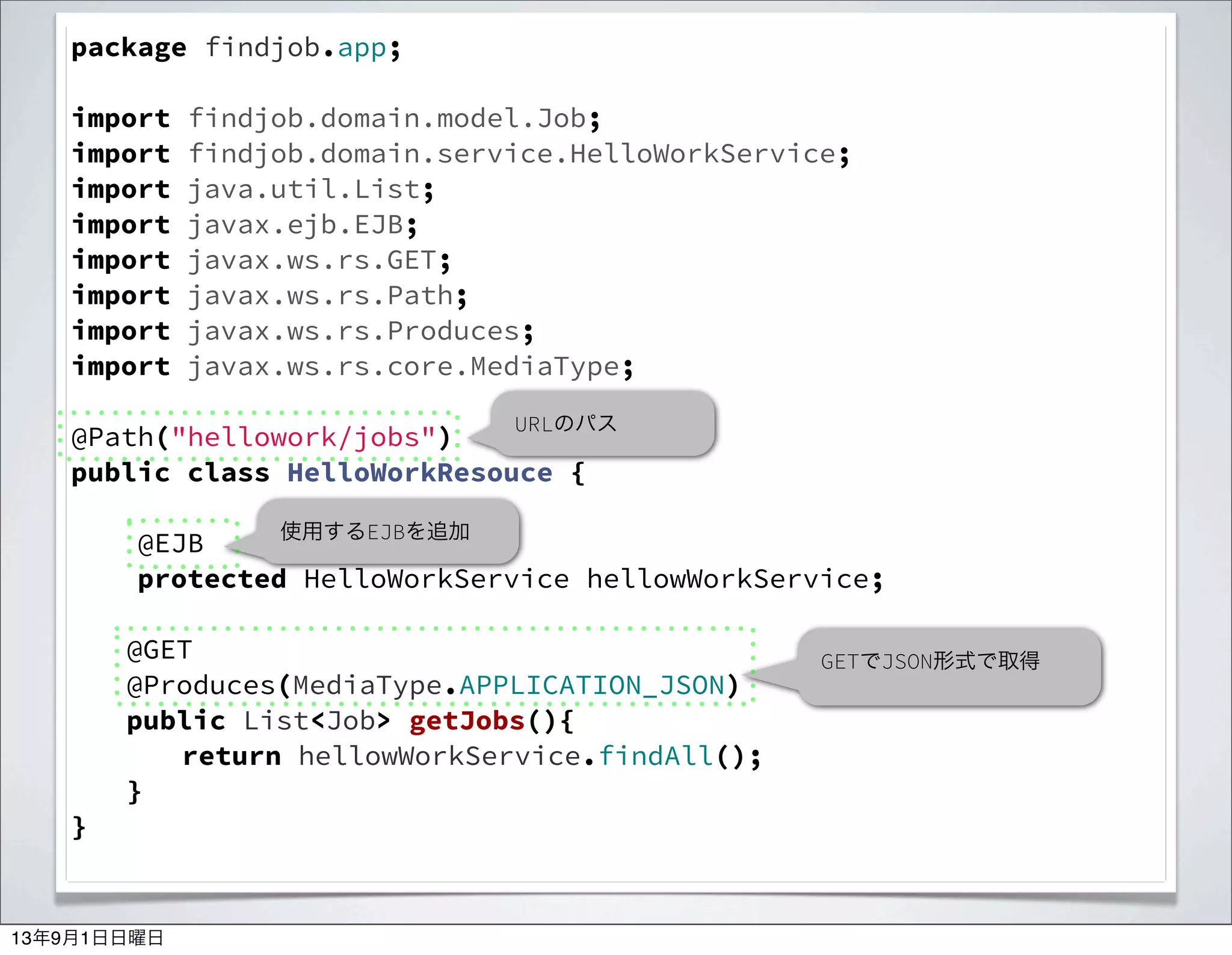Click the @Path("hellowork/jobs") annotation
The width and height of the screenshot is (1232, 955).
tap(260, 437)
